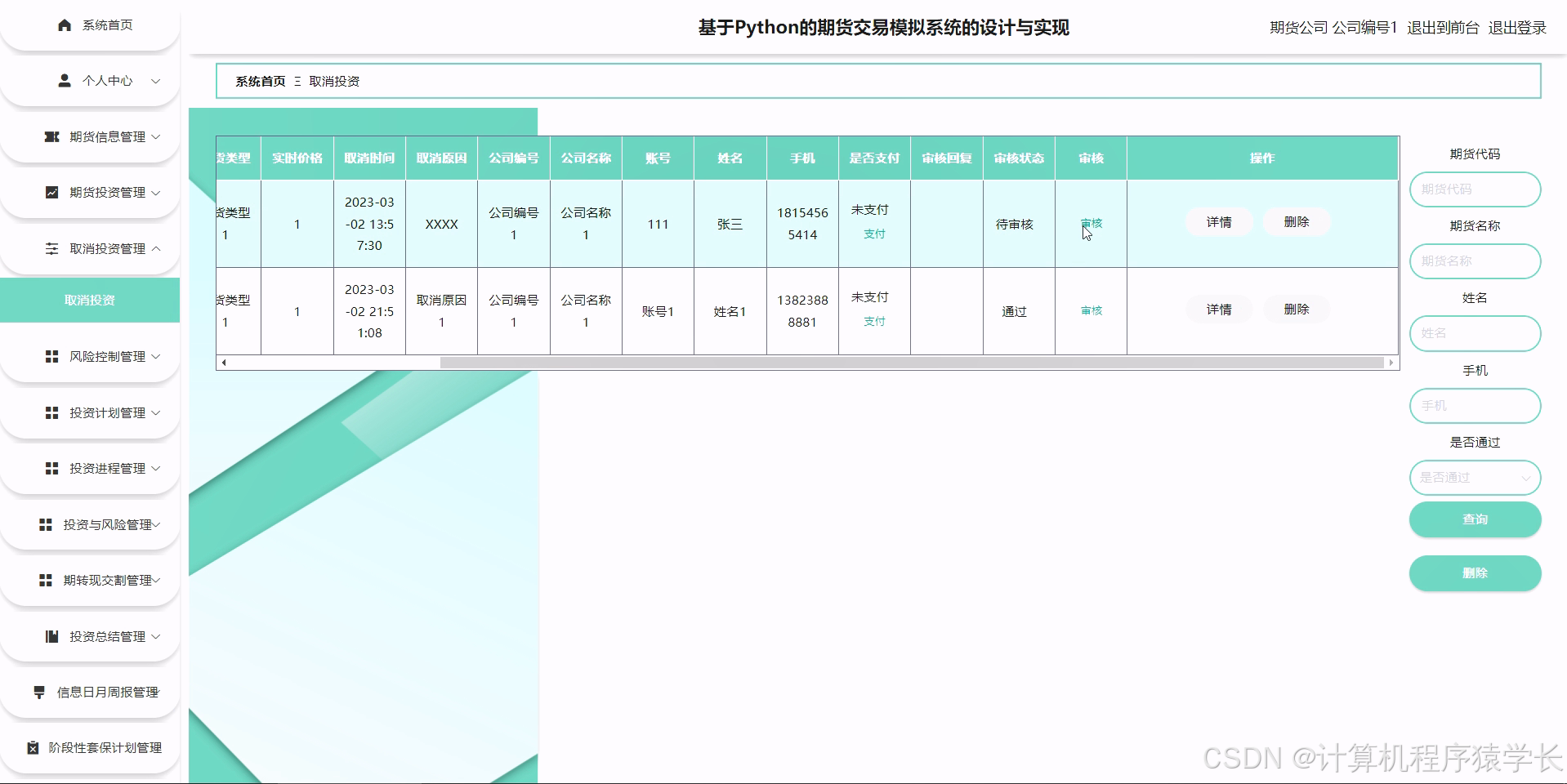Click 审核 link in the 张三 row

pos(1092,223)
